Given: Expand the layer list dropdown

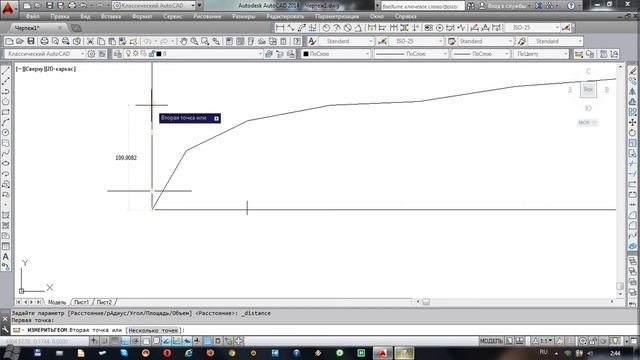Looking at the screenshot, I should point(260,54).
